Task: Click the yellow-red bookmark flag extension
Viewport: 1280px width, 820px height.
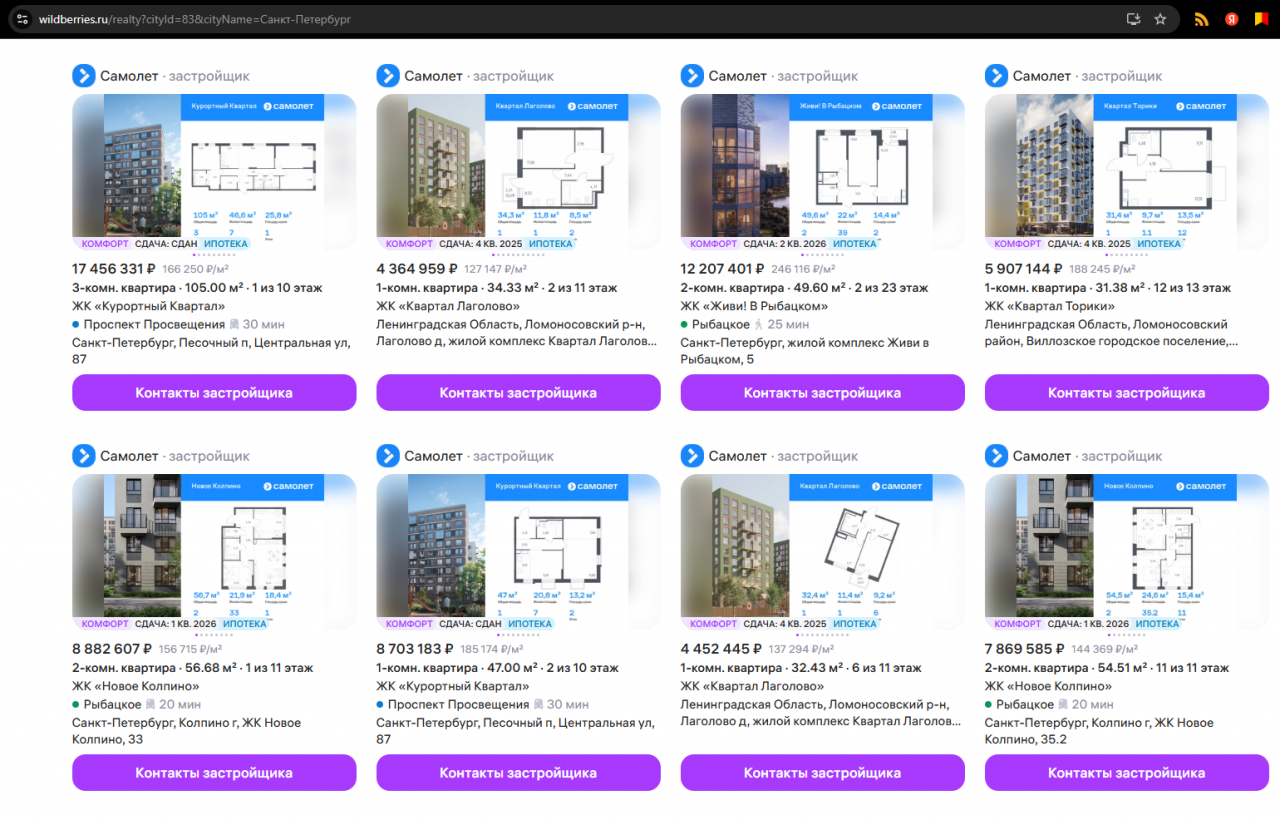Action: click(1262, 19)
